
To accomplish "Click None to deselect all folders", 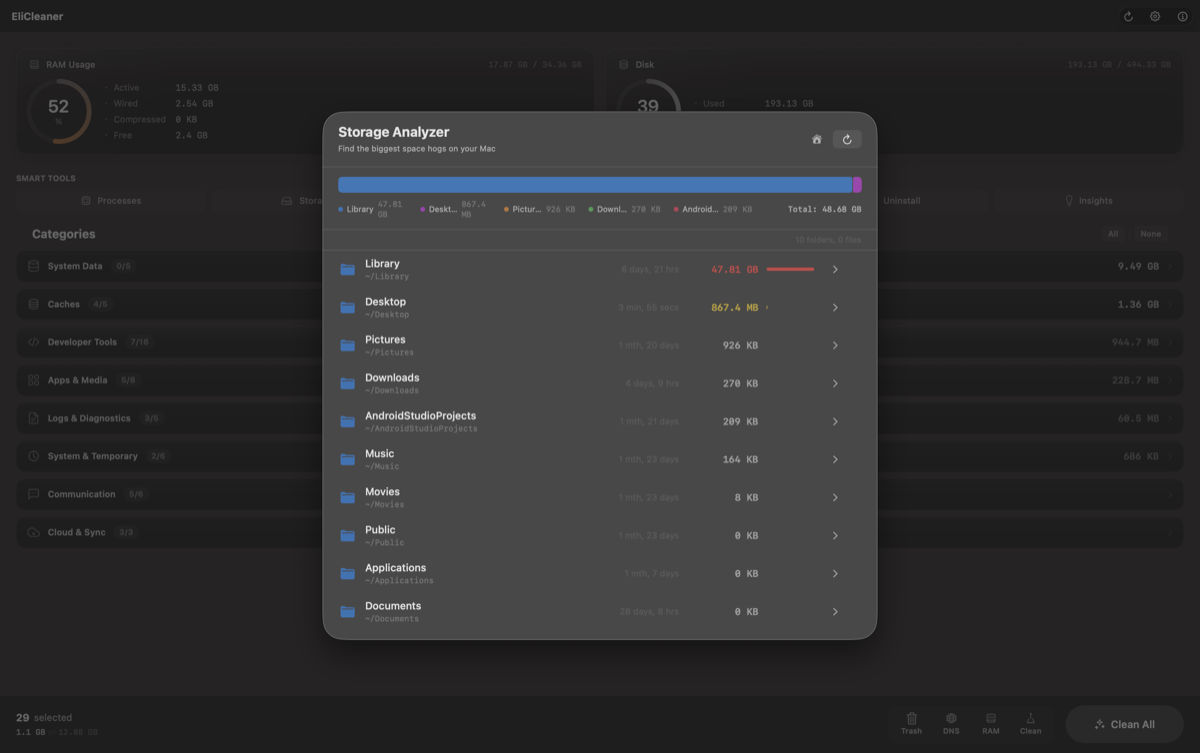I will tap(1150, 233).
